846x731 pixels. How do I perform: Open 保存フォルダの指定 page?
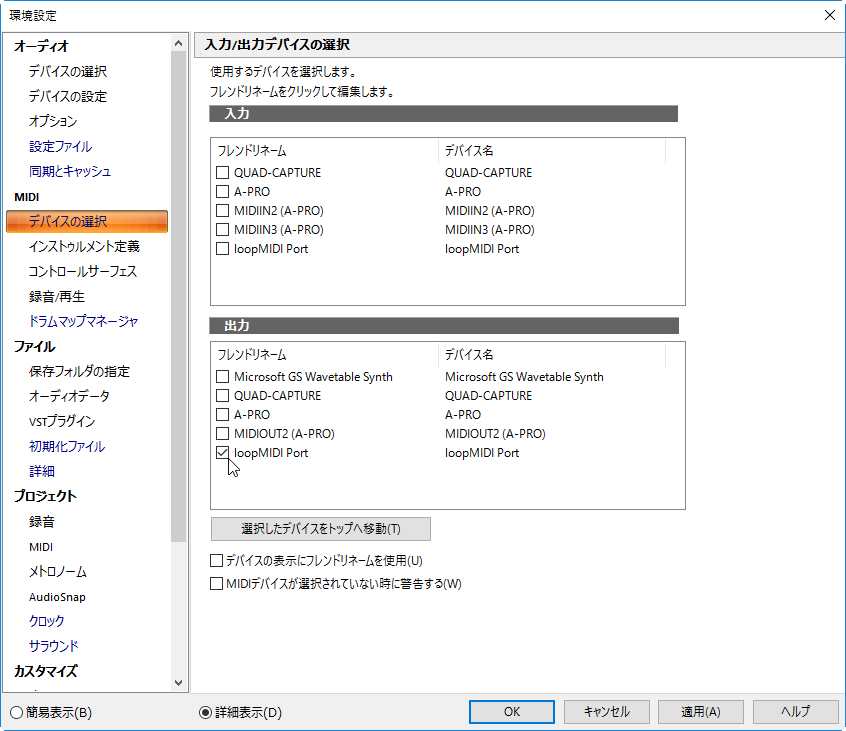pyautogui.click(x=79, y=371)
